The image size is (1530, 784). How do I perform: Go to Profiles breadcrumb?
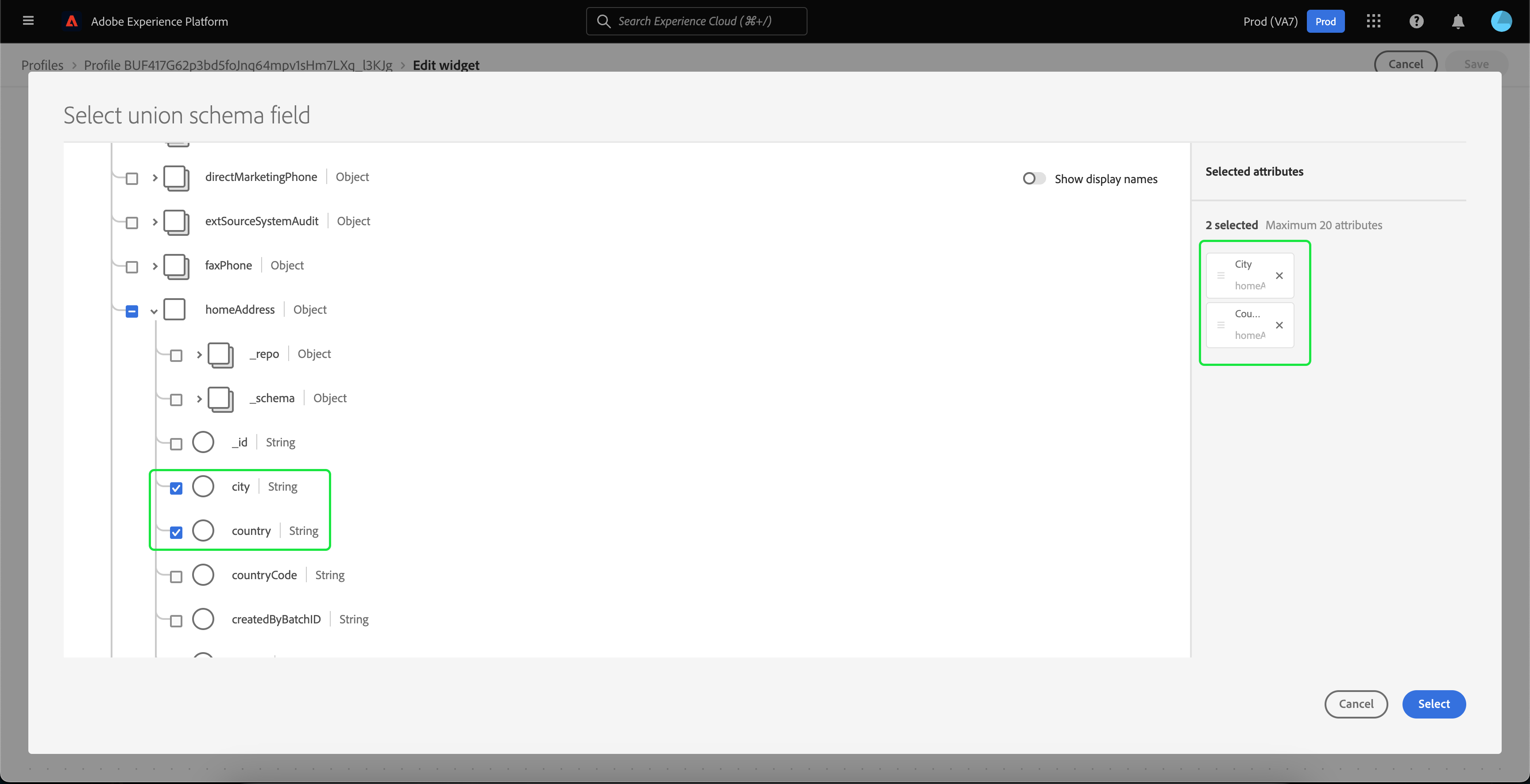pos(42,65)
